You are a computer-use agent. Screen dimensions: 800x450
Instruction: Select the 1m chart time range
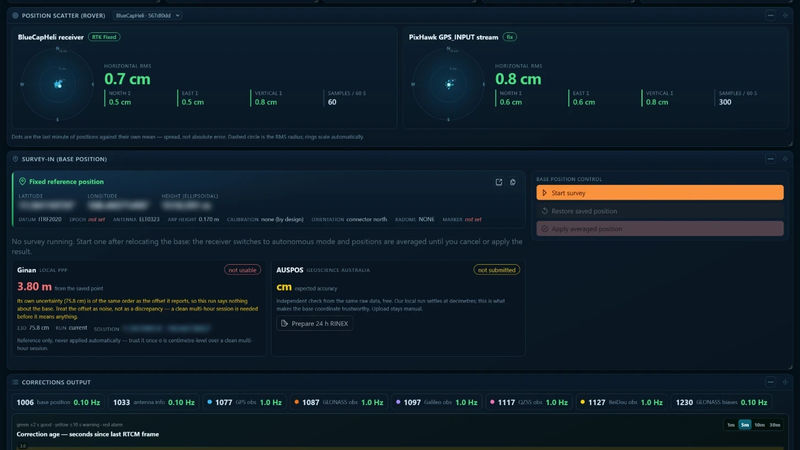point(731,425)
